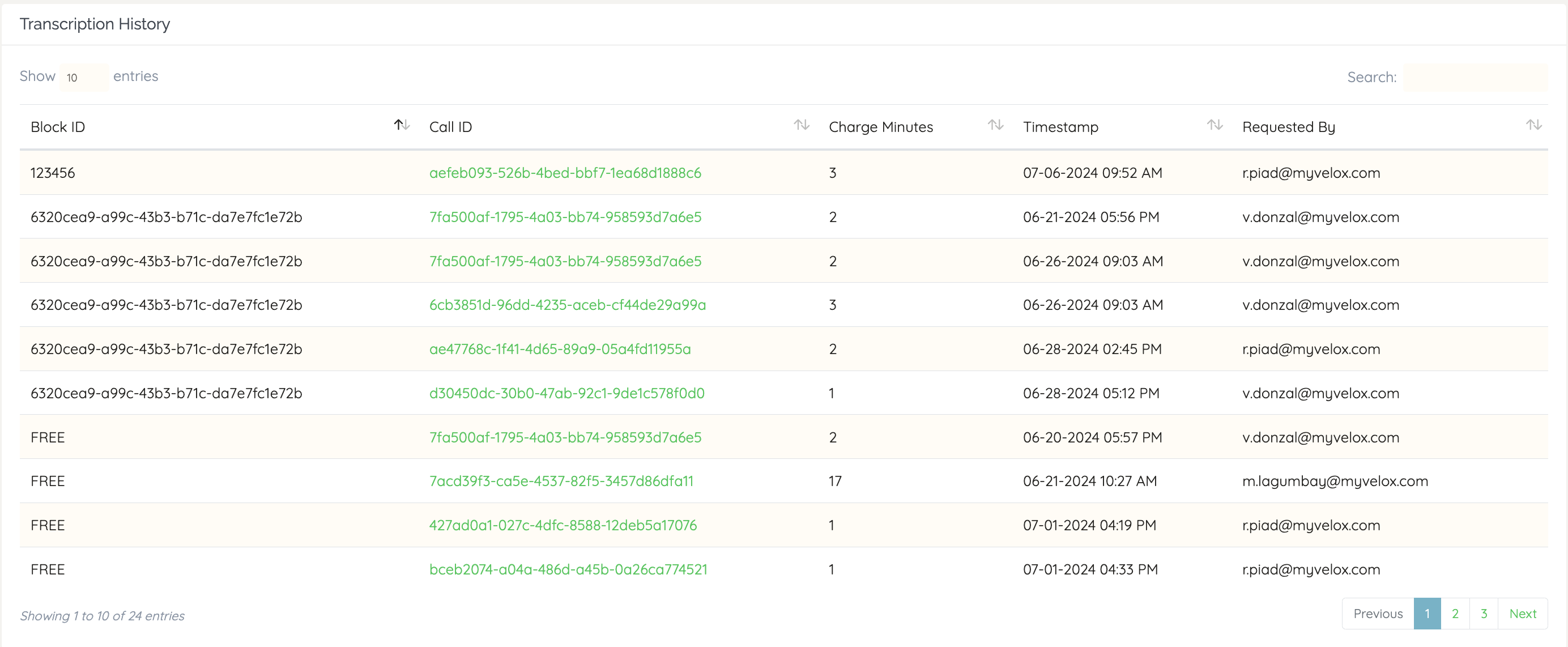Click the Charge Minutes column header
This screenshot has width=1568, height=647.
click(x=880, y=127)
